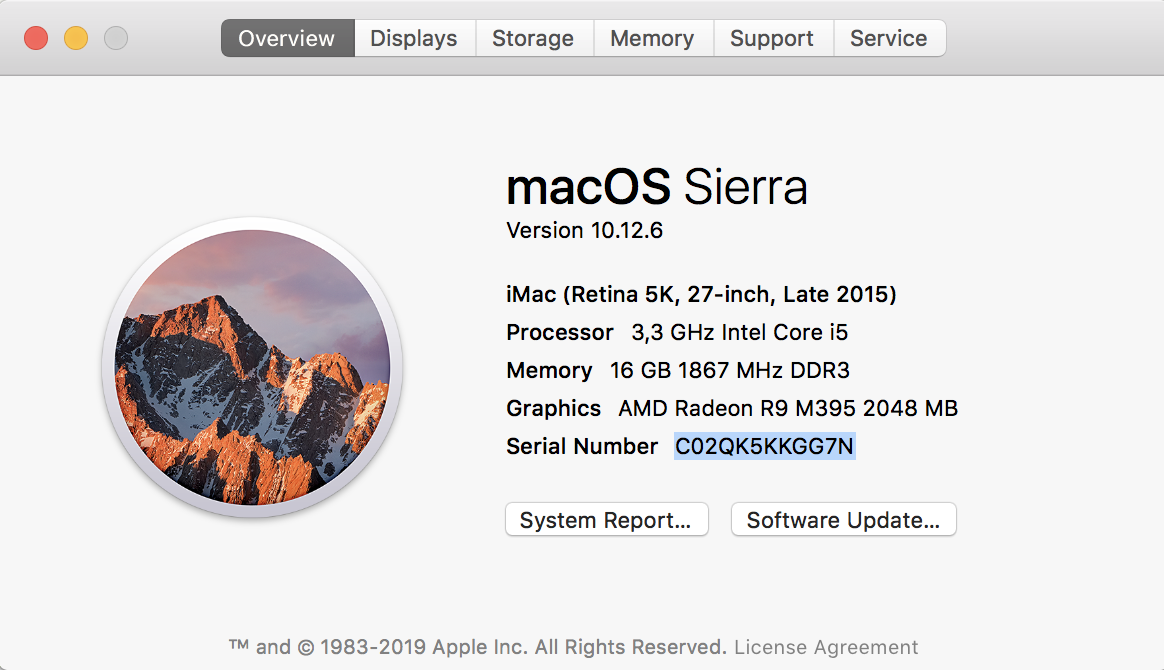Click the 3,3 GHz Intel Core i5 processor value
Viewport: 1164px width, 670px height.
click(739, 332)
